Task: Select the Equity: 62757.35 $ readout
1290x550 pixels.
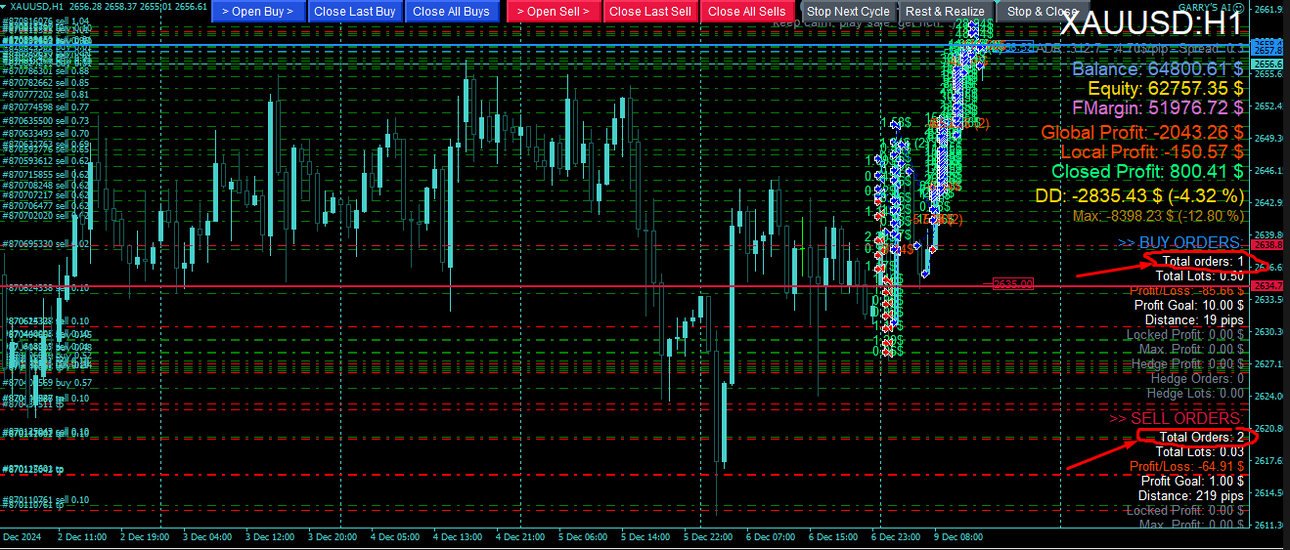Action: tap(1165, 88)
